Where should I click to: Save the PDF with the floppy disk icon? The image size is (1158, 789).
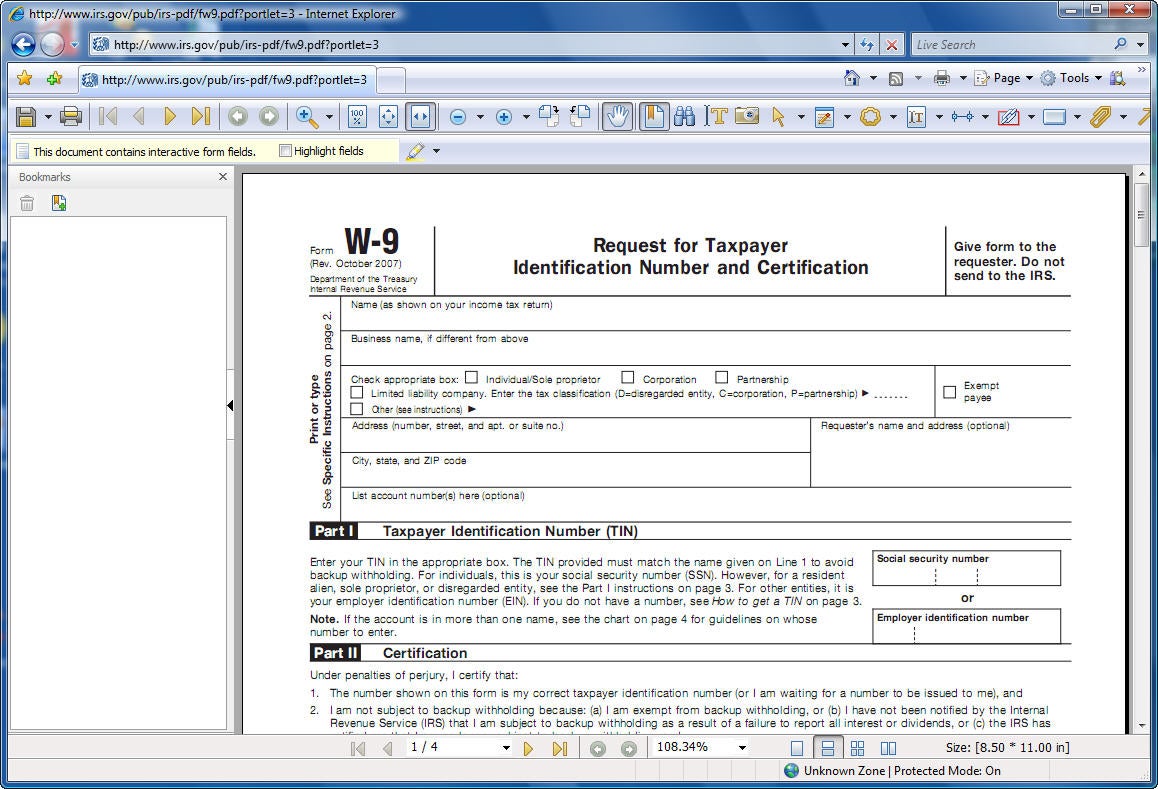[26, 117]
